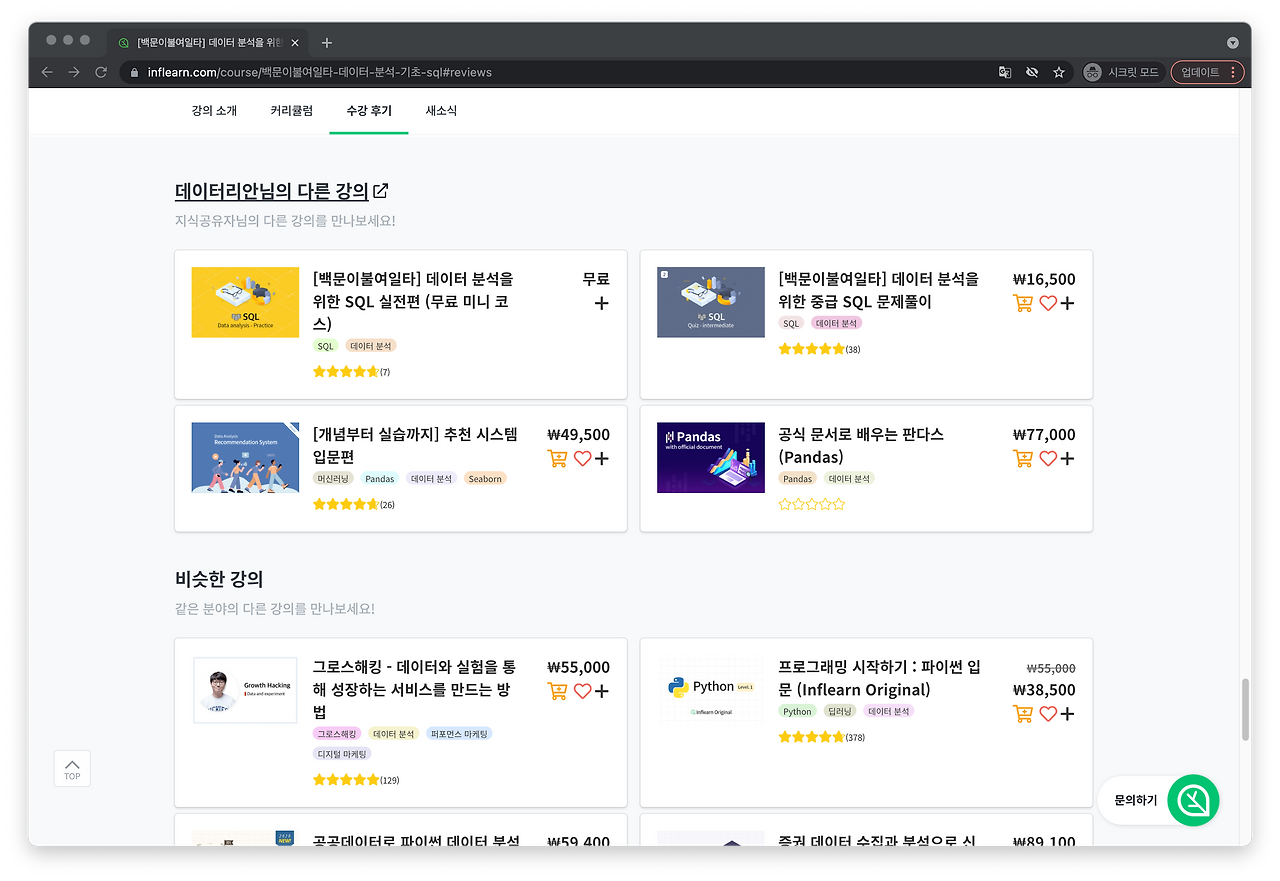The width and height of the screenshot is (1280, 881).
Task: Add 그로스해킹 course to cart
Action: 558,691
